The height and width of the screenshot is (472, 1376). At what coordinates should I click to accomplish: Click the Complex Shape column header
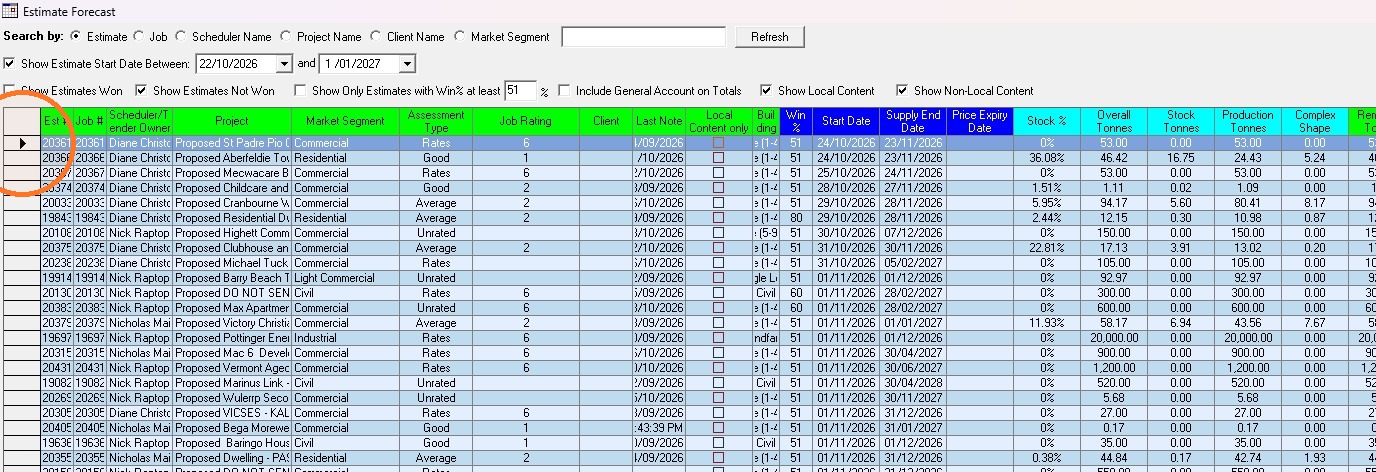1315,121
